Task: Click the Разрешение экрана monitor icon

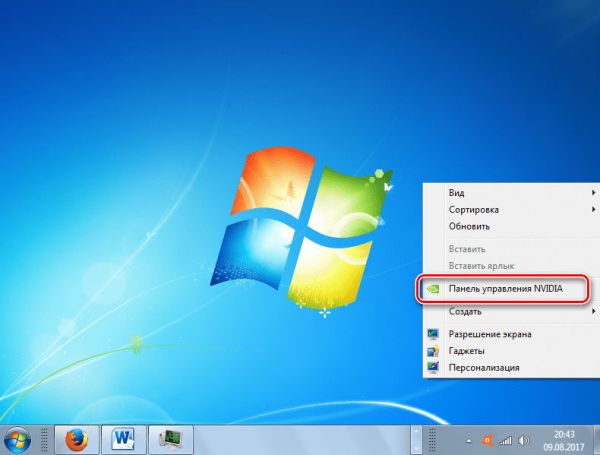Action: coord(433,334)
